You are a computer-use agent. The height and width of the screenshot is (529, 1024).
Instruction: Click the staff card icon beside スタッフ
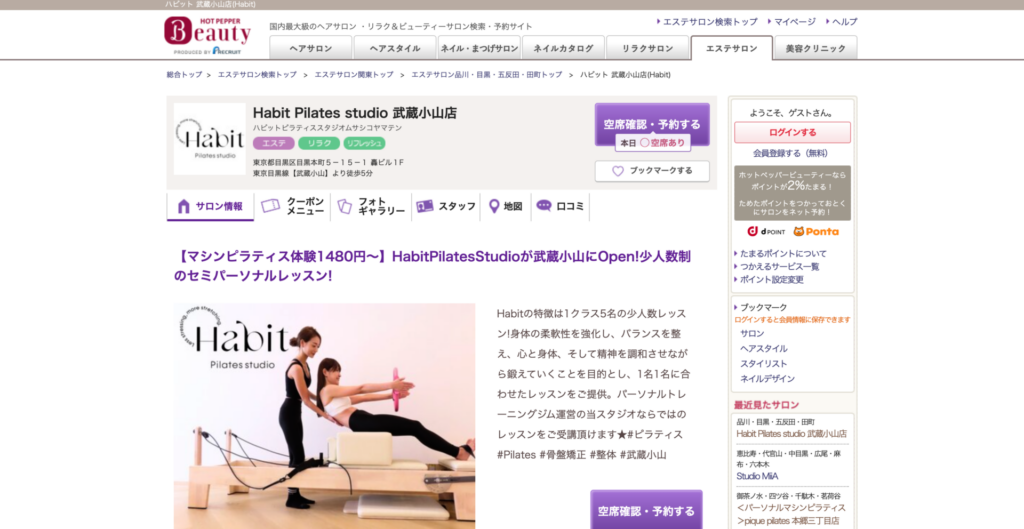425,206
